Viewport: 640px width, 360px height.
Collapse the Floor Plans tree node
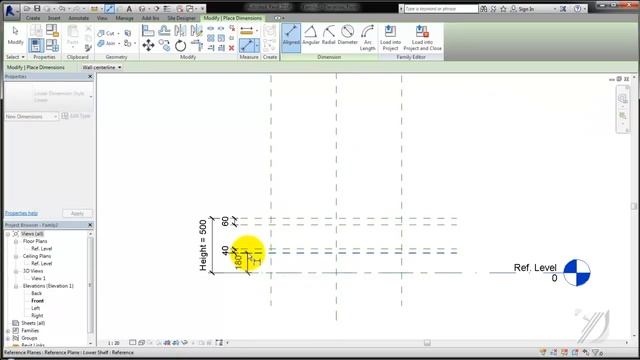pyautogui.click(x=16, y=241)
